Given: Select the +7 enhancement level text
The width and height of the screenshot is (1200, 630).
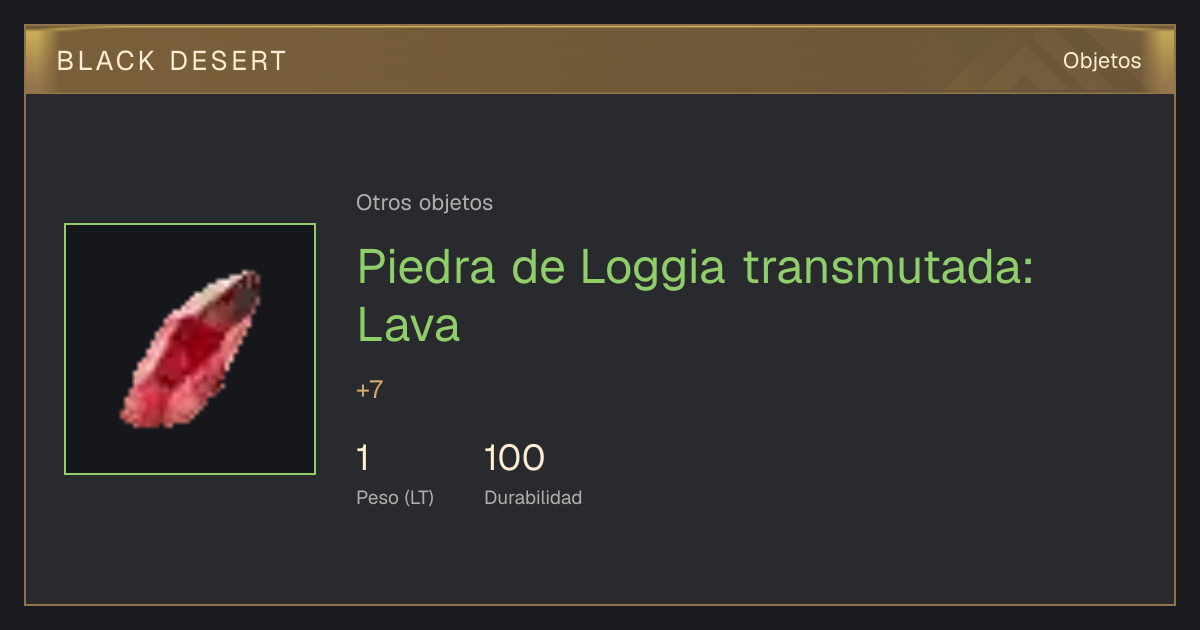Looking at the screenshot, I should point(369,390).
